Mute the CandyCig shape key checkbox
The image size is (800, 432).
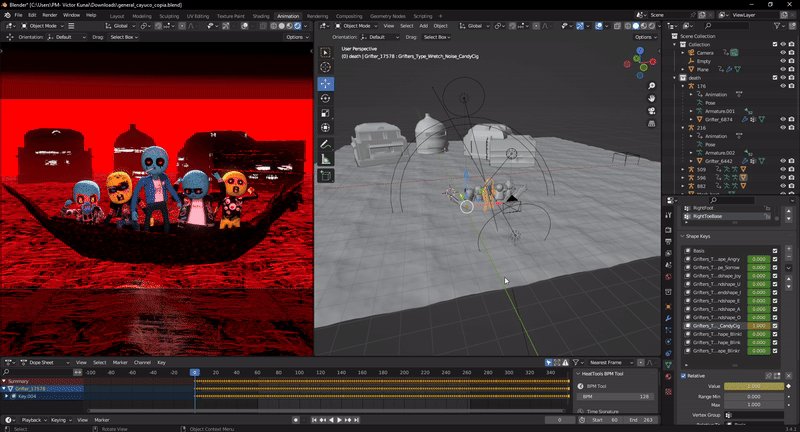(x=775, y=325)
